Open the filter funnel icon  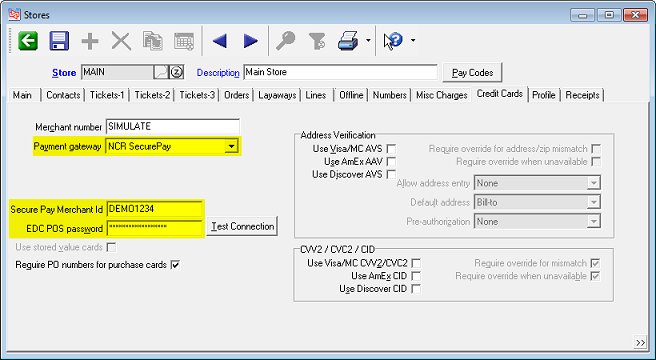pyautogui.click(x=317, y=41)
